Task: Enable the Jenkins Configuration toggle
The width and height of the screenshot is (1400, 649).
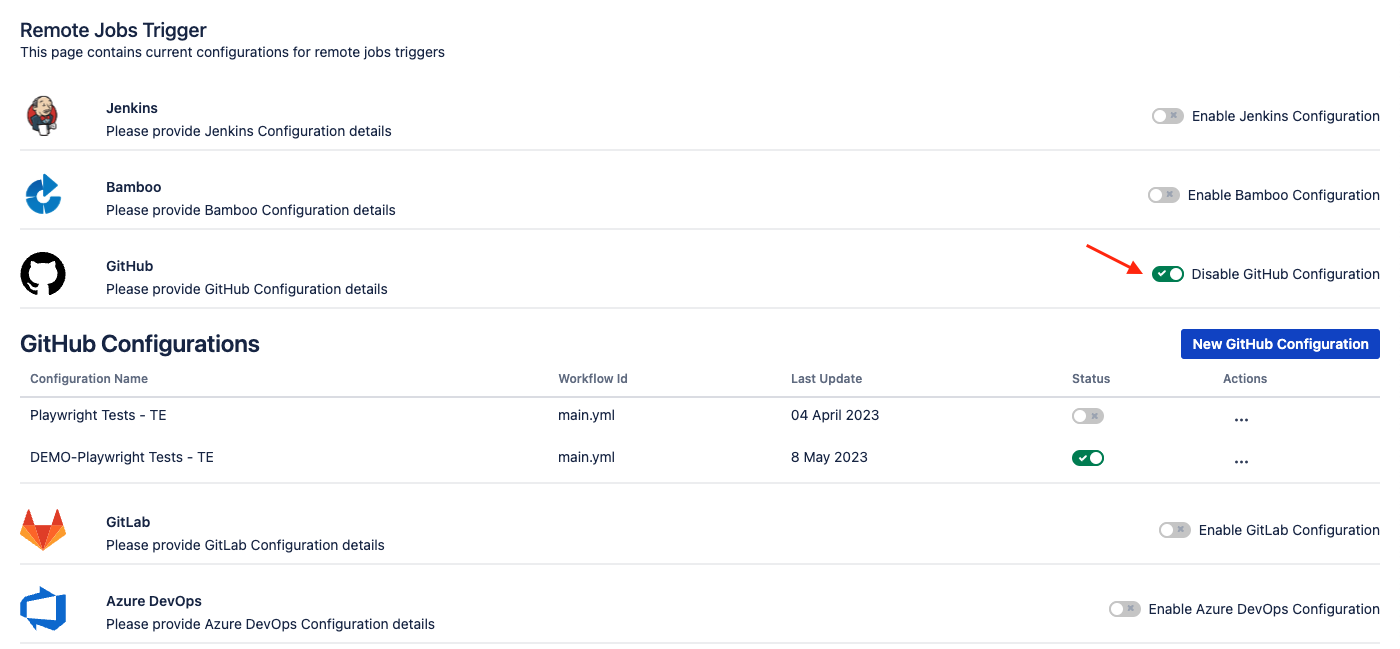Action: click(x=1167, y=116)
